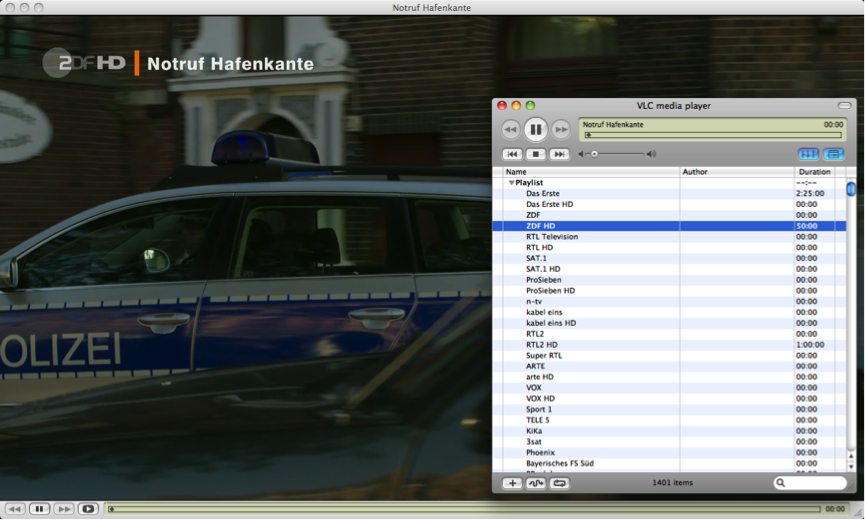Collapse the Playlist tree node
The height and width of the screenshot is (520, 865).
click(511, 183)
